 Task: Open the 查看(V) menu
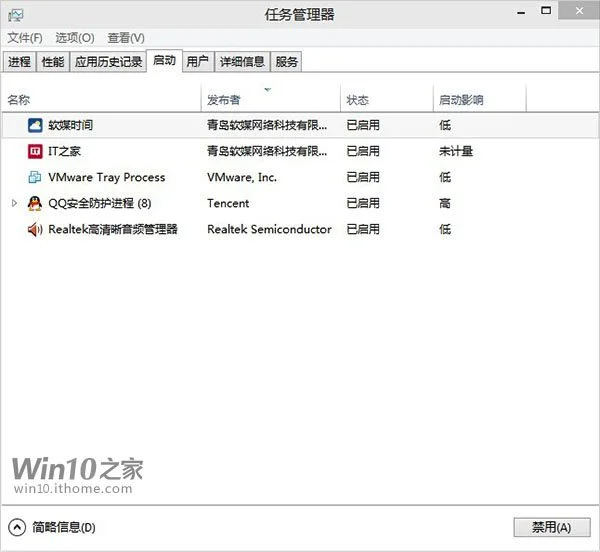point(126,38)
